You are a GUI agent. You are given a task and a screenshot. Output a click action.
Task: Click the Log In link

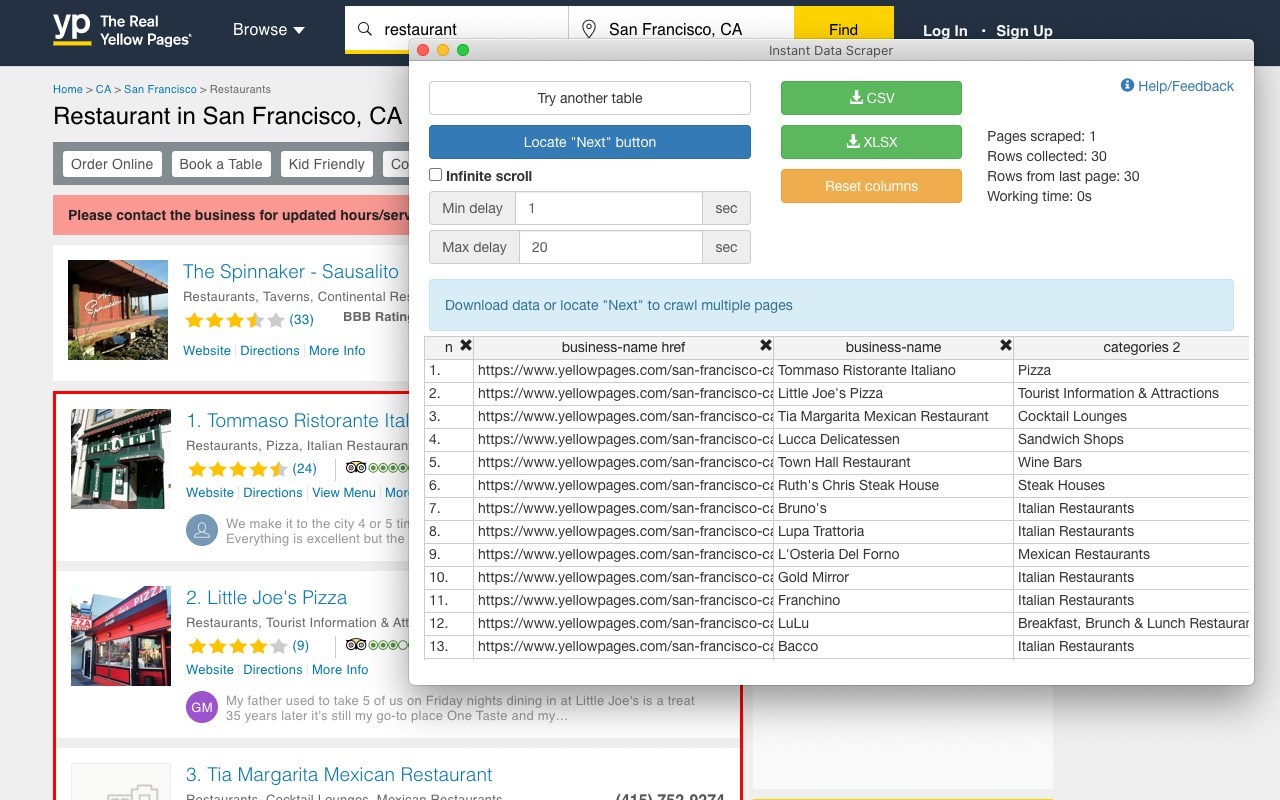[x=945, y=31]
